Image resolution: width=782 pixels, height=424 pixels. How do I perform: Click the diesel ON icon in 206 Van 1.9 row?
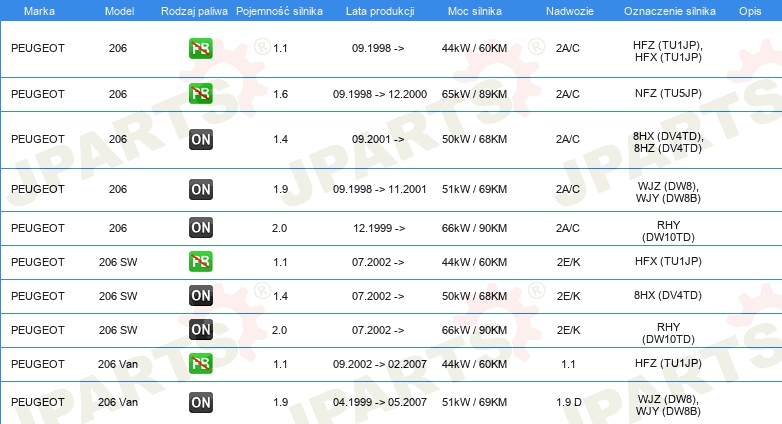pos(200,402)
